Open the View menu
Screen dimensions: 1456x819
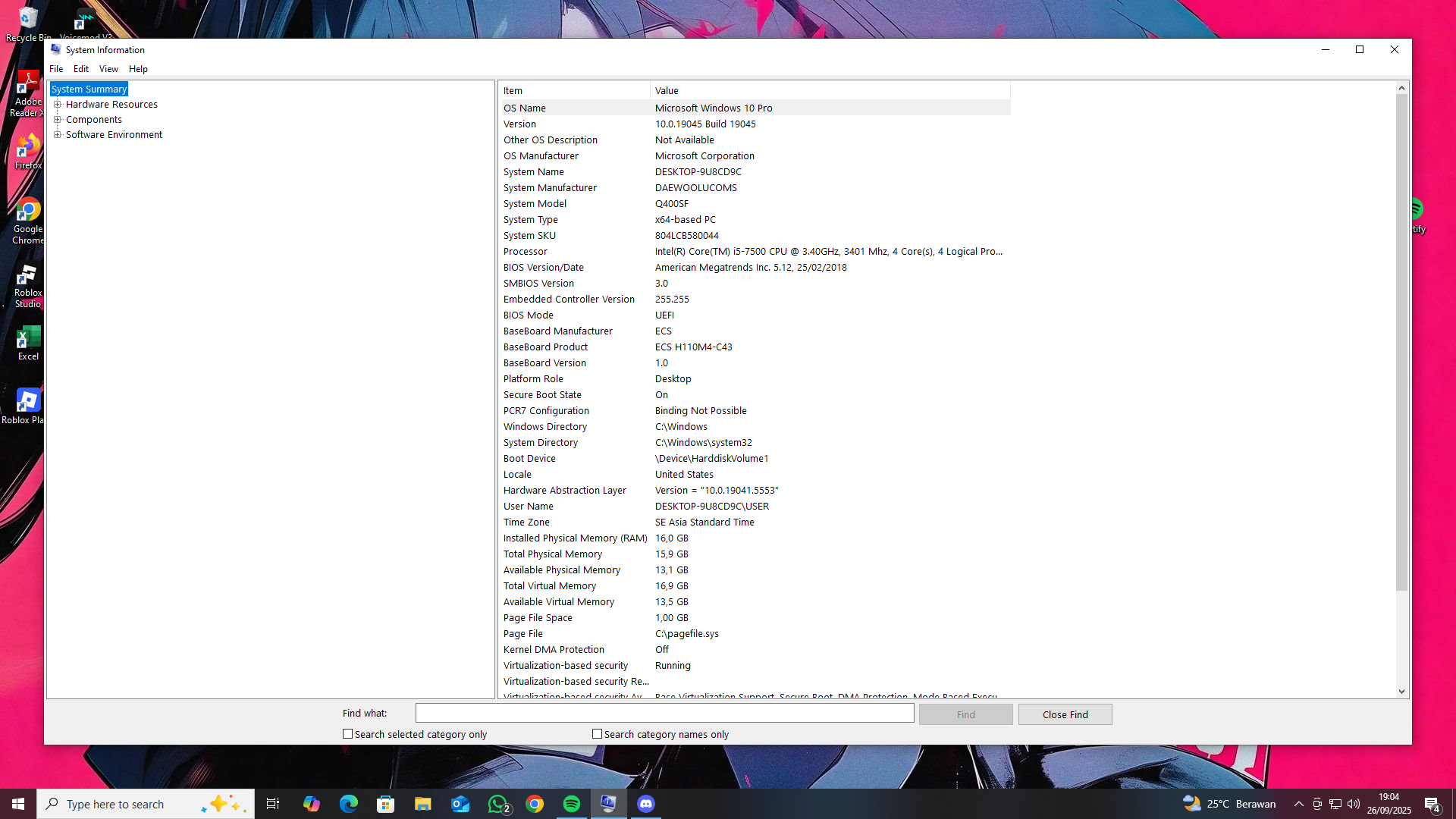pos(108,69)
